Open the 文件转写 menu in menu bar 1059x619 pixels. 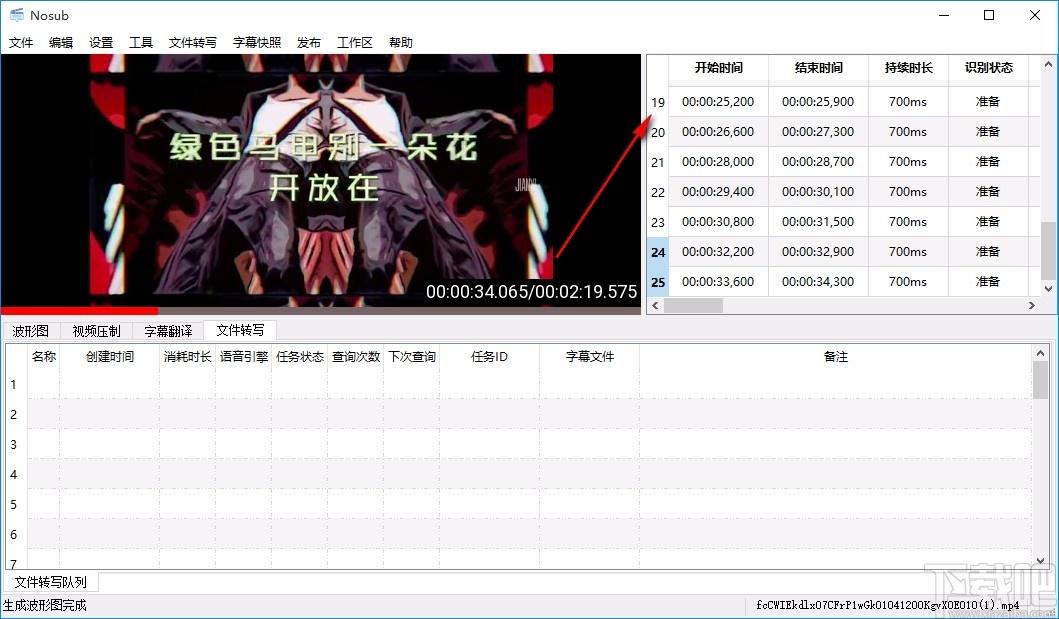click(192, 43)
